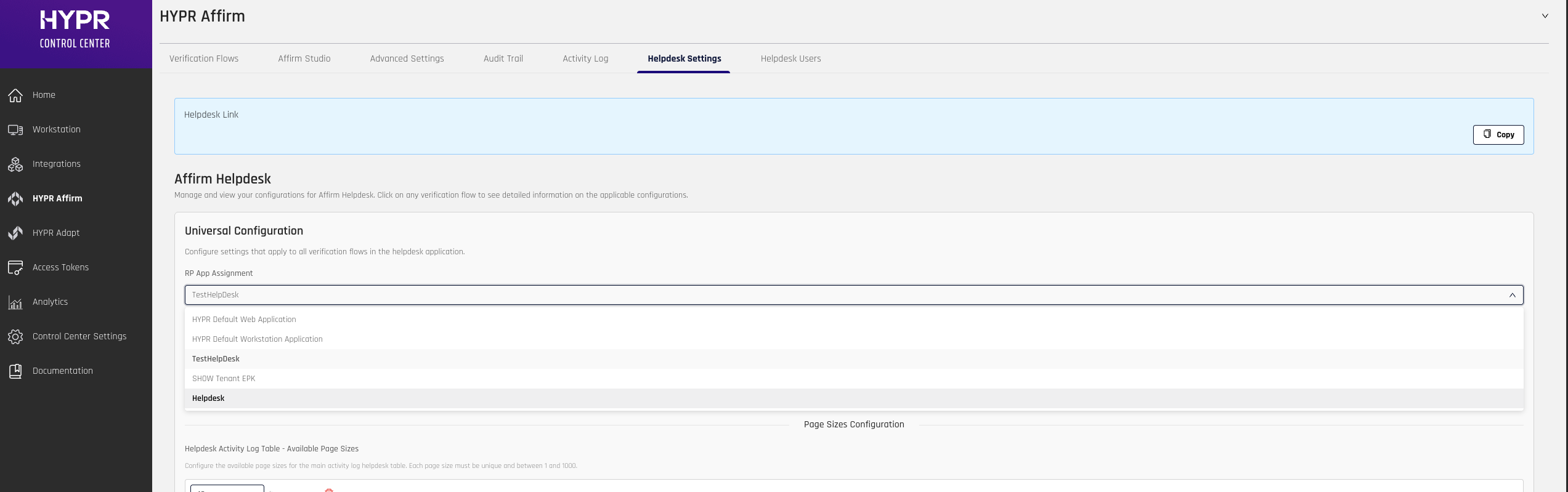Viewport: 1568px width, 492px height.
Task: Click the 'RP App Assignment' label
Action: 219,273
